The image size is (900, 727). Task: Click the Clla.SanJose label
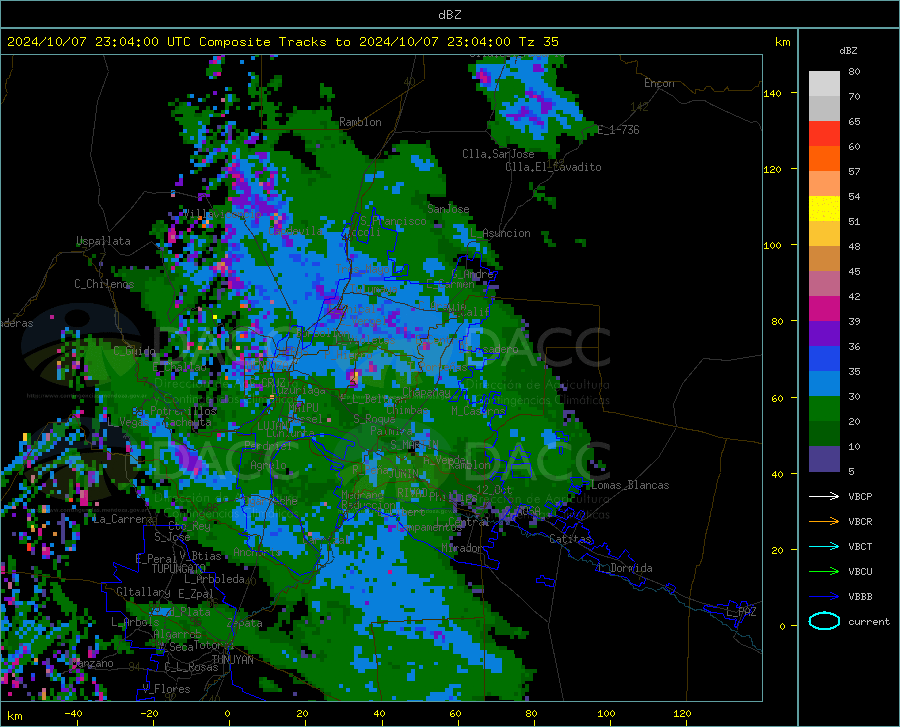click(498, 154)
